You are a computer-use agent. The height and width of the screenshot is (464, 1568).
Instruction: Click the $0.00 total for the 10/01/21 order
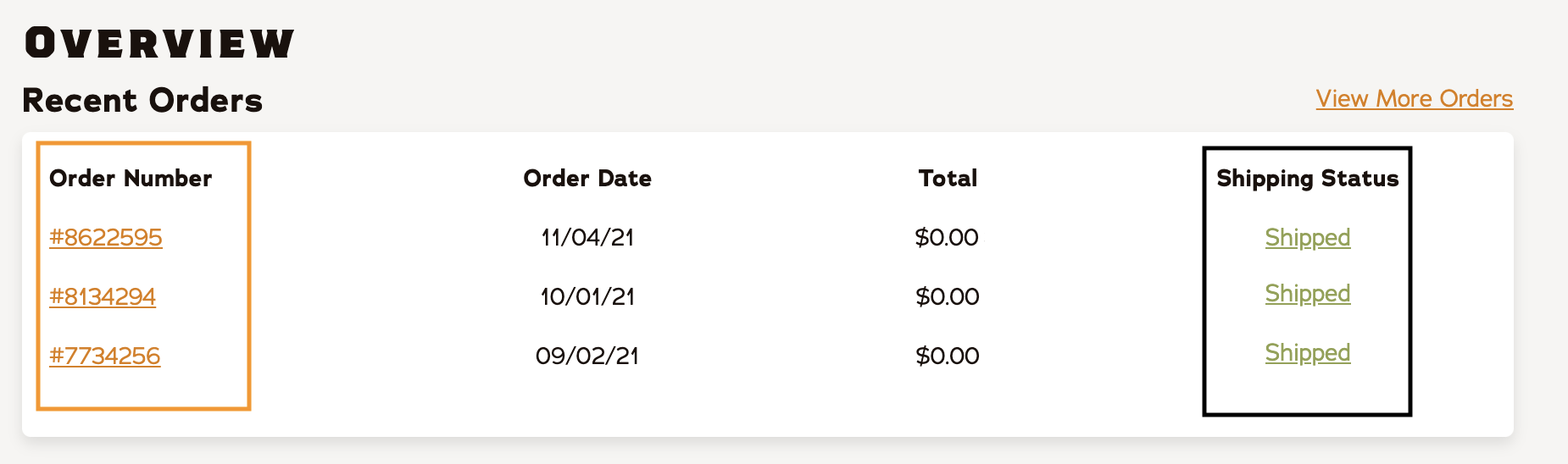tap(947, 296)
